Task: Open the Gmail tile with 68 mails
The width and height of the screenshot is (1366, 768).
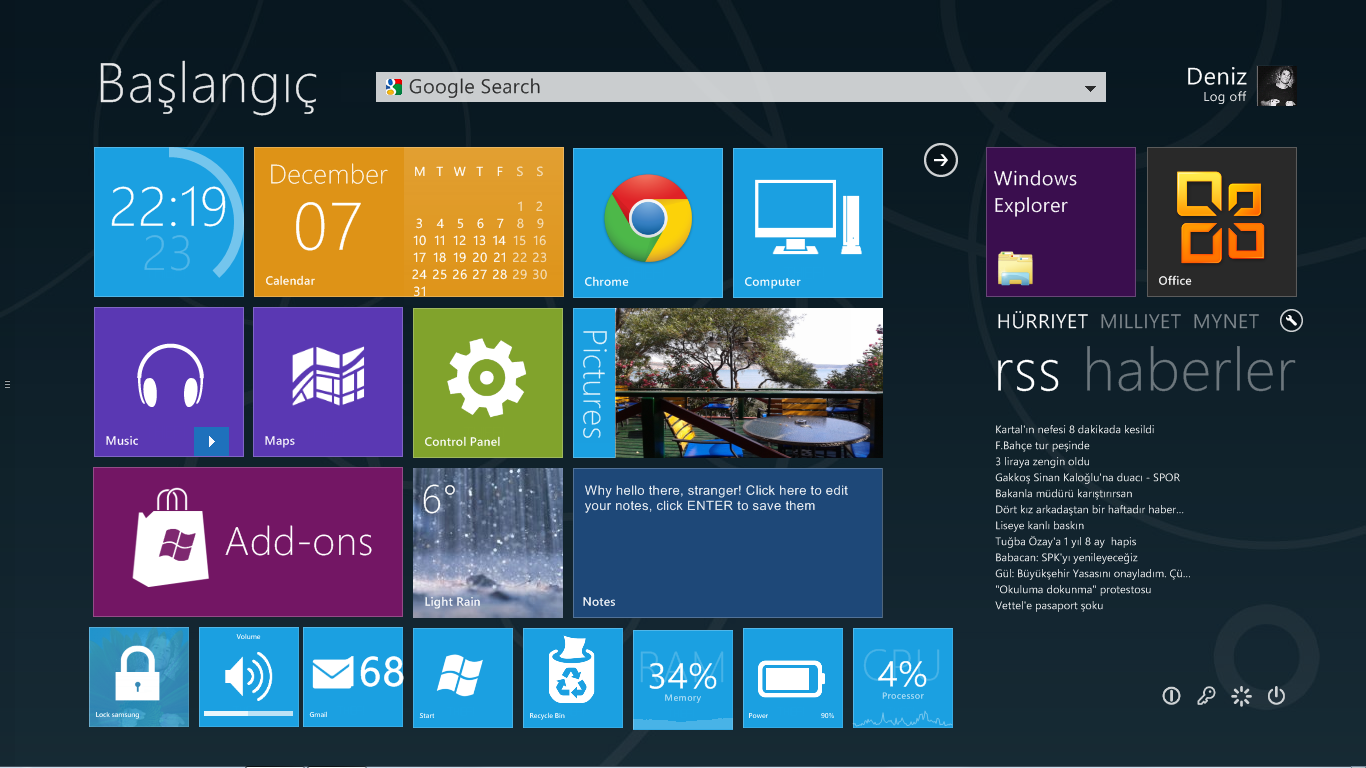Action: tap(353, 677)
